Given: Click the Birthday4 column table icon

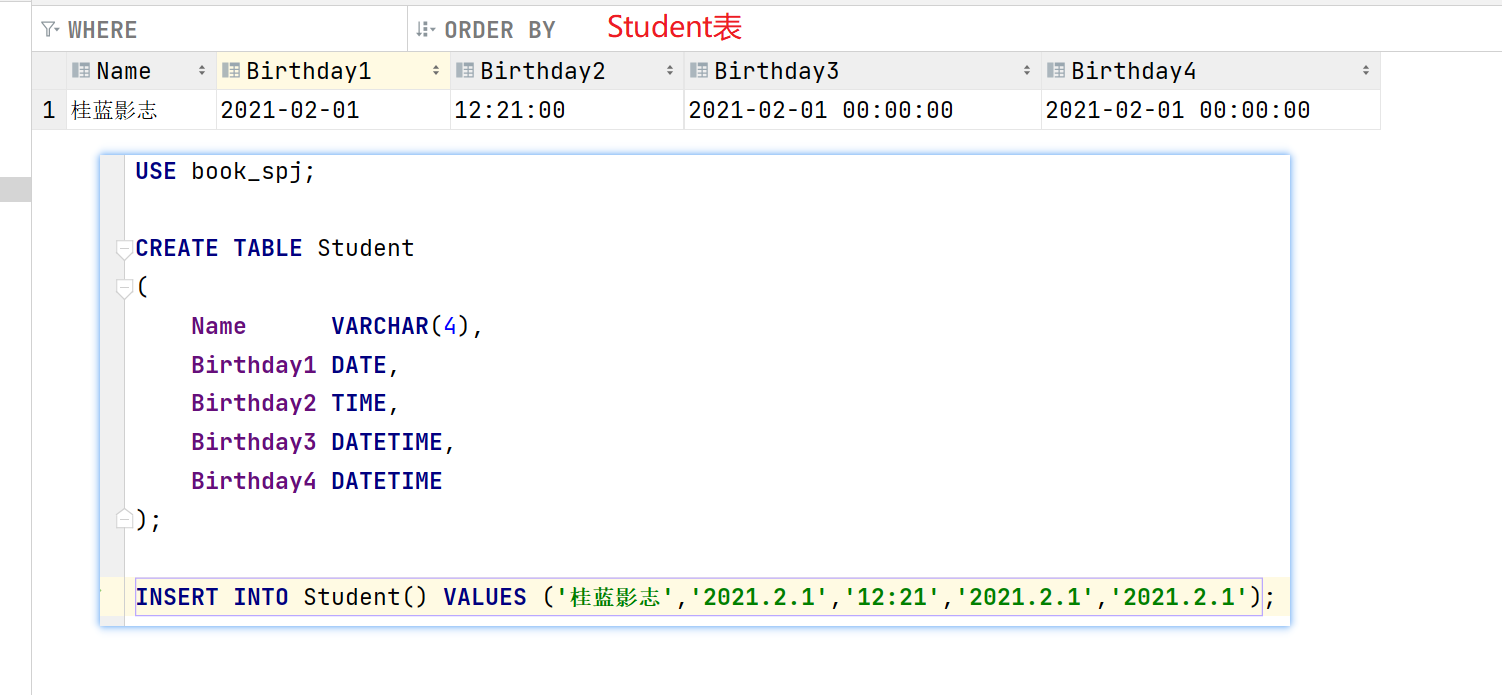Looking at the screenshot, I should (1056, 71).
